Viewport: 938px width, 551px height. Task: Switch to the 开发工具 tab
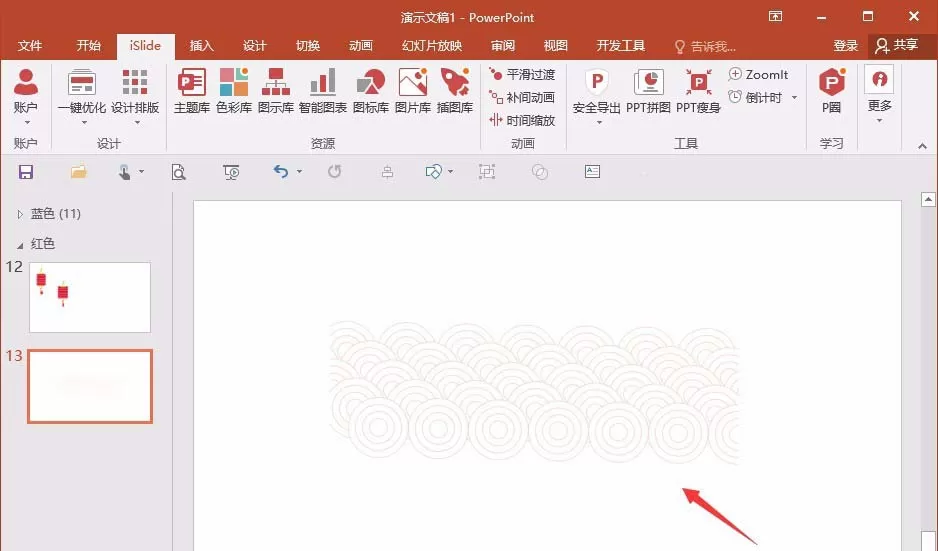(x=621, y=45)
